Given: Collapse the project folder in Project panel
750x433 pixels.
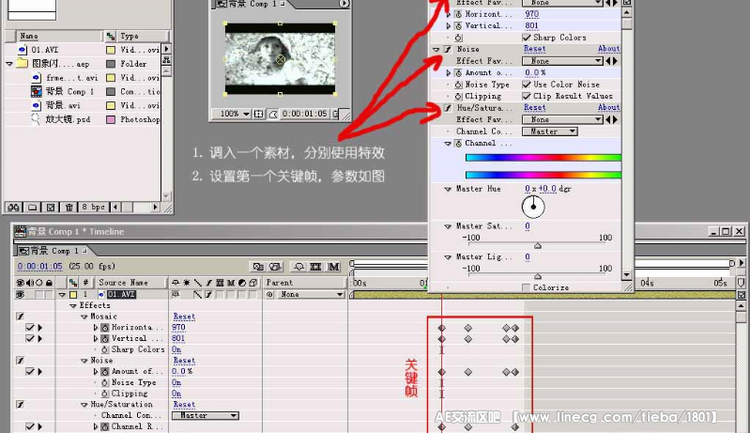Looking at the screenshot, I should click(9, 64).
